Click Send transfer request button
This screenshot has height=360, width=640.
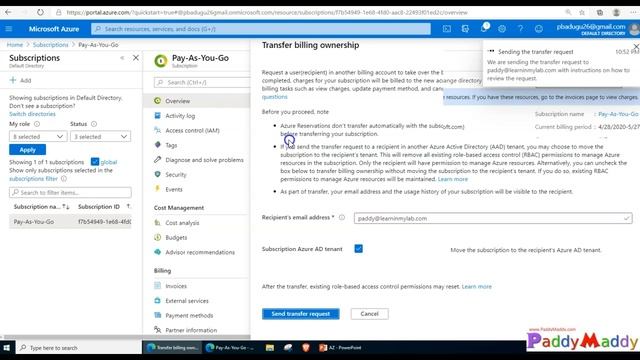pyautogui.click(x=300, y=314)
